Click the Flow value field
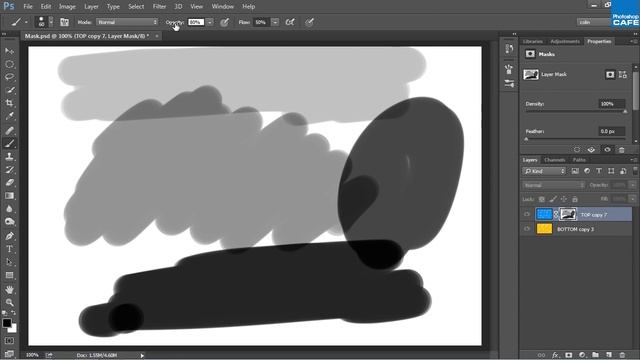640x360 pixels. 261,22
